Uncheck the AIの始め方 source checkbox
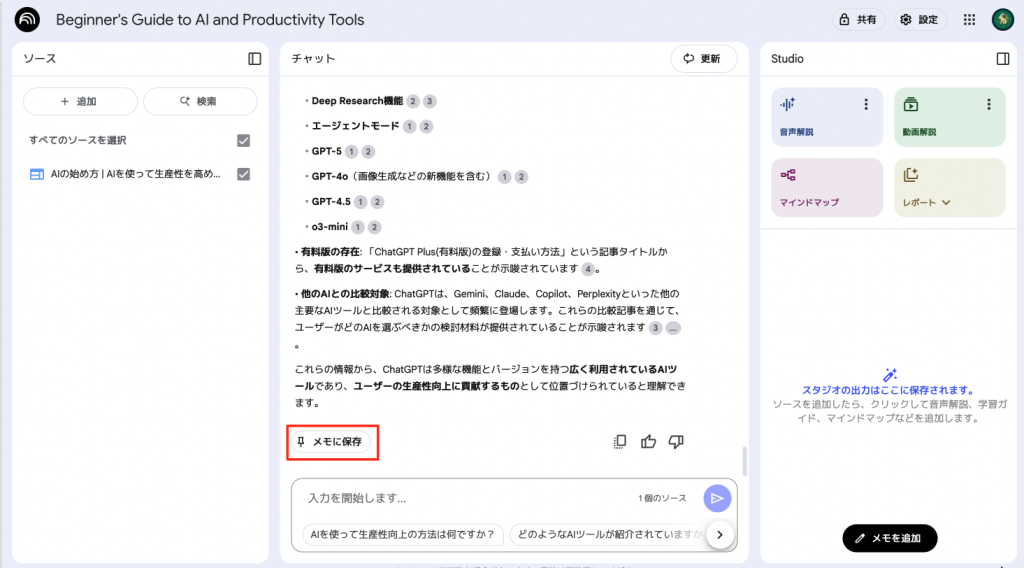The height and width of the screenshot is (568, 1024). tap(243, 174)
